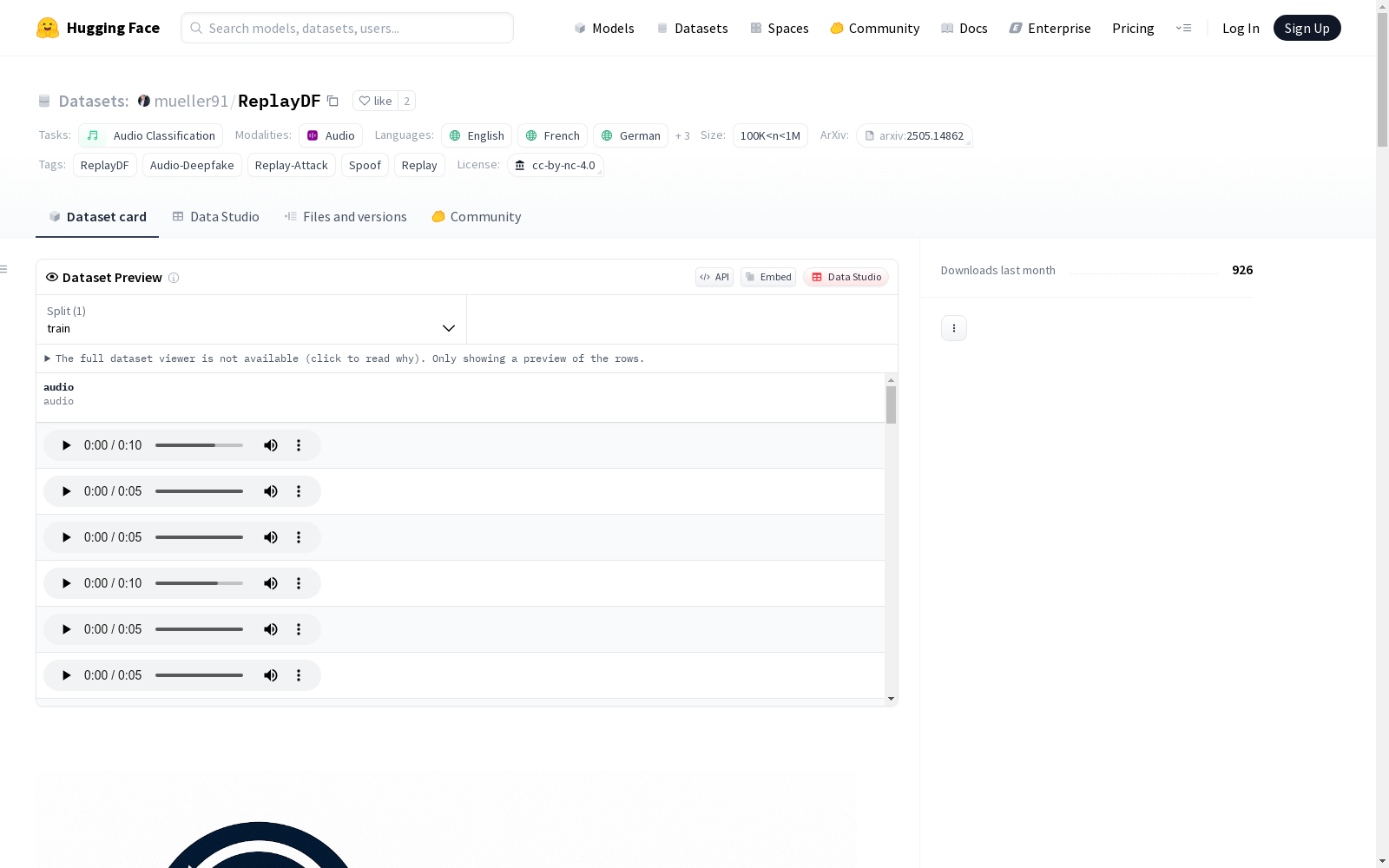The height and width of the screenshot is (868, 1389).
Task: Go to Models in the top navigation
Action: [604, 28]
